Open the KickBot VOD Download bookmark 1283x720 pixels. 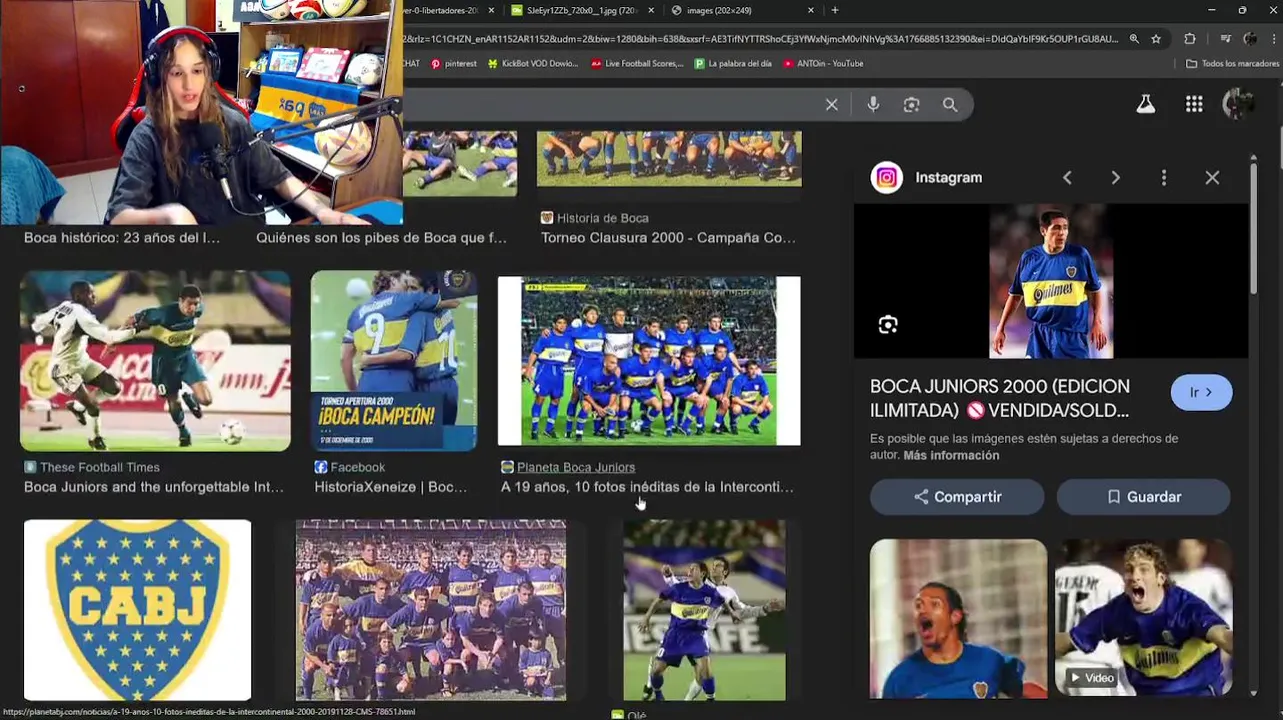533,63
